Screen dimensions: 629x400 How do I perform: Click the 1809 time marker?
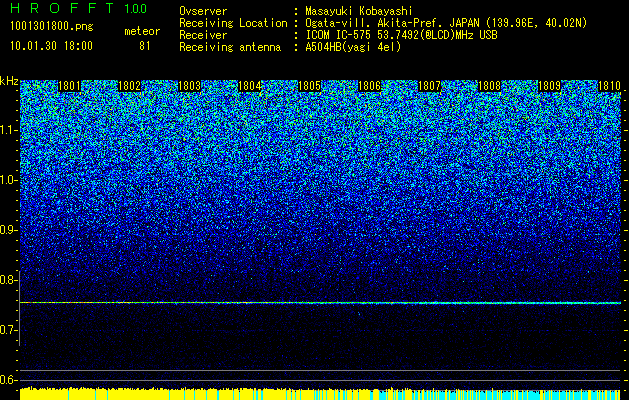point(549,86)
